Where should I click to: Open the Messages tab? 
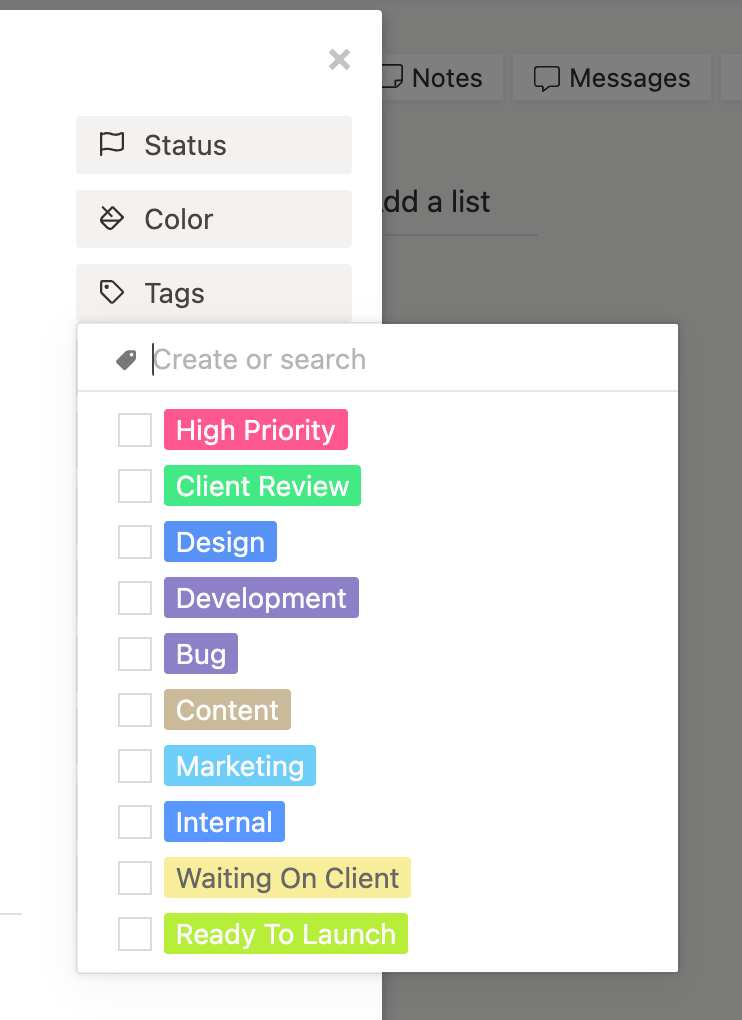612,78
